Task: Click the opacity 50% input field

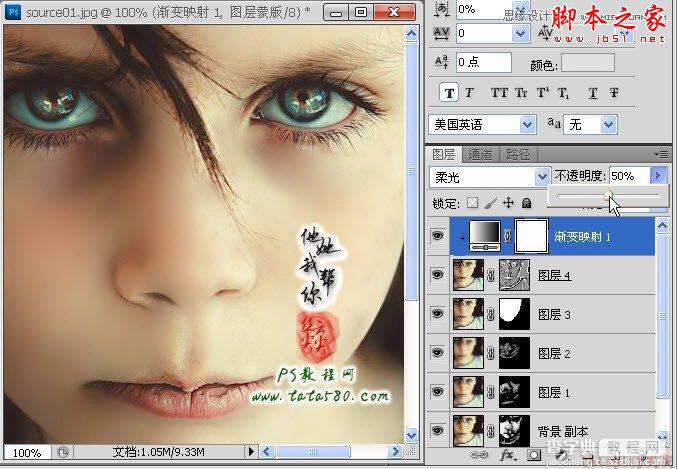Action: (629, 176)
